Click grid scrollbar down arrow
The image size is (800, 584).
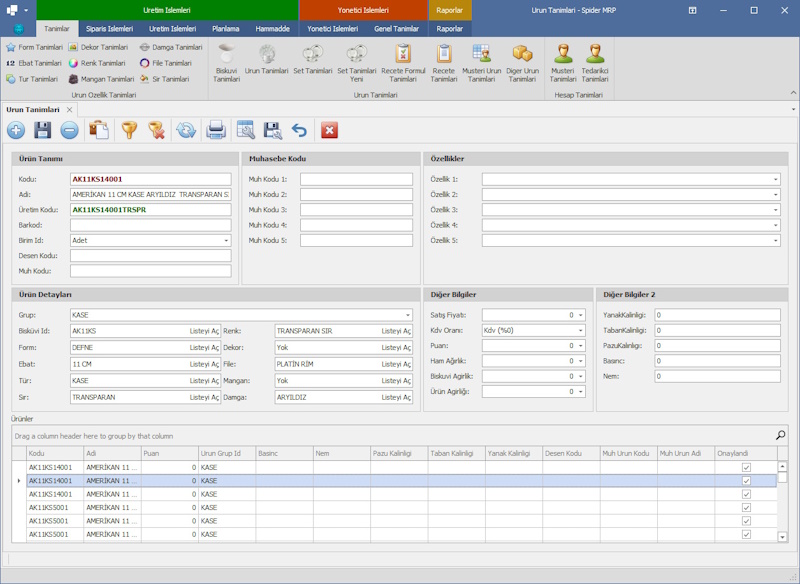click(x=782, y=537)
